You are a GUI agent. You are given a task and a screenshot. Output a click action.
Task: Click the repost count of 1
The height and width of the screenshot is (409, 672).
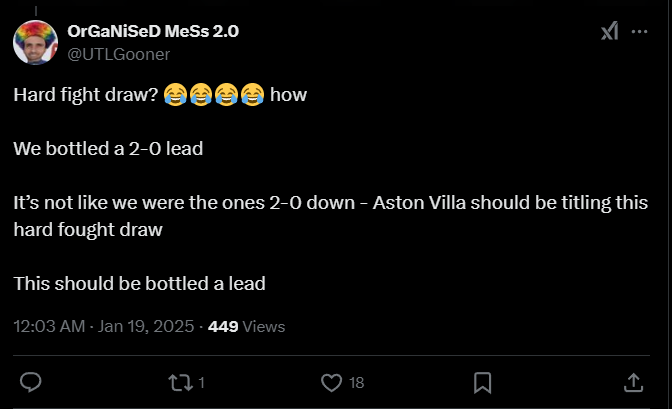pos(201,382)
